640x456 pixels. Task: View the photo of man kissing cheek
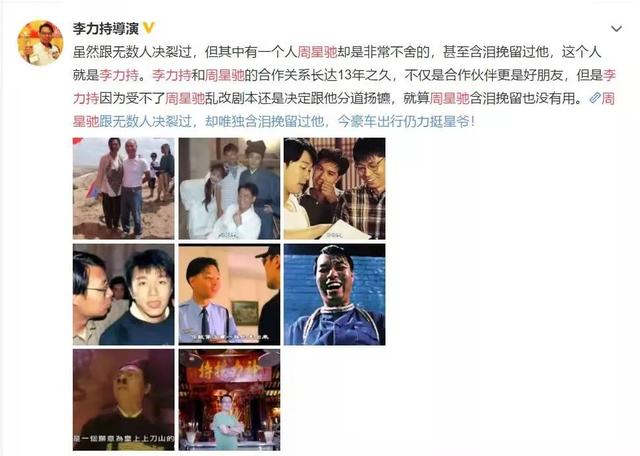tap(124, 294)
